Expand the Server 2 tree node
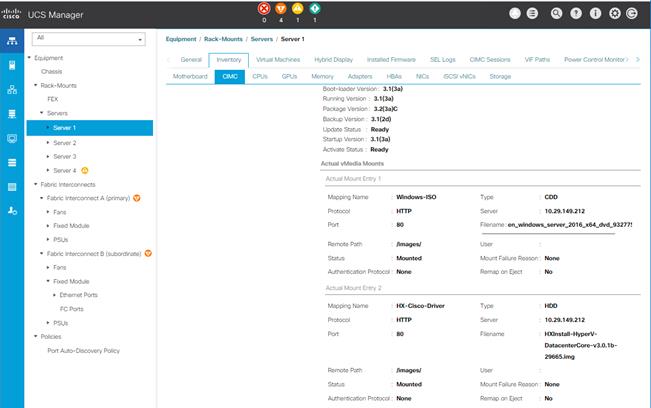The height and width of the screenshot is (408, 651). coord(48,143)
